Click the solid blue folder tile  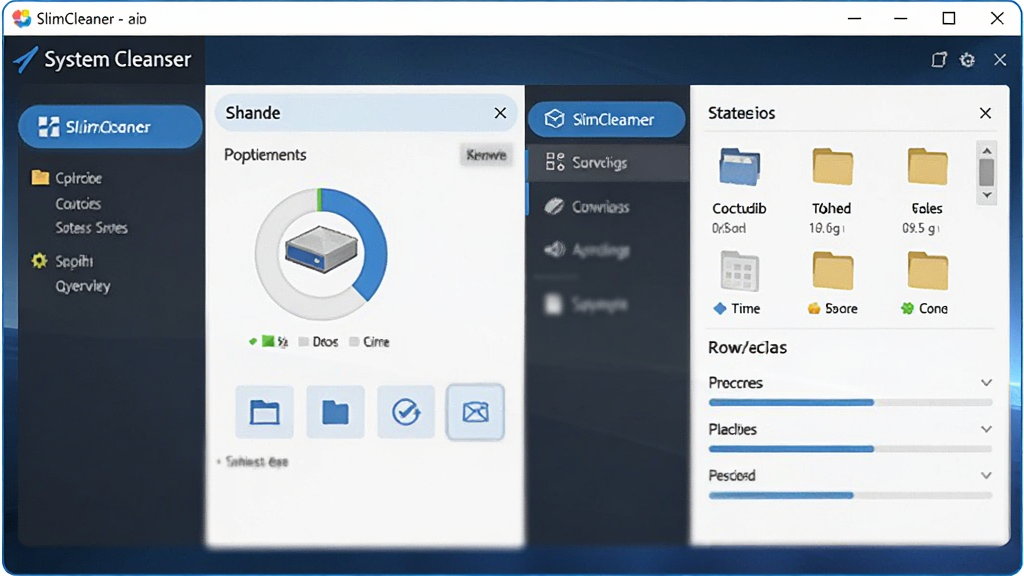335,412
